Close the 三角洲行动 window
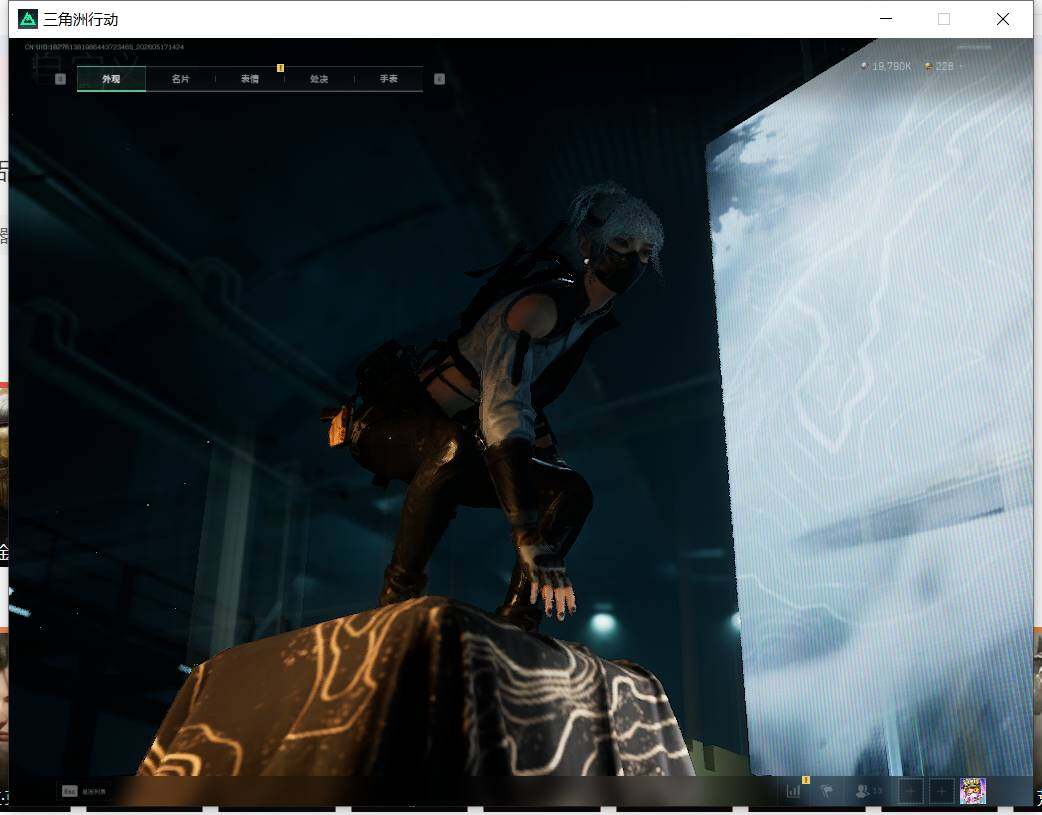Screen dimensions: 1042x815 pyautogui.click(x=1003, y=19)
